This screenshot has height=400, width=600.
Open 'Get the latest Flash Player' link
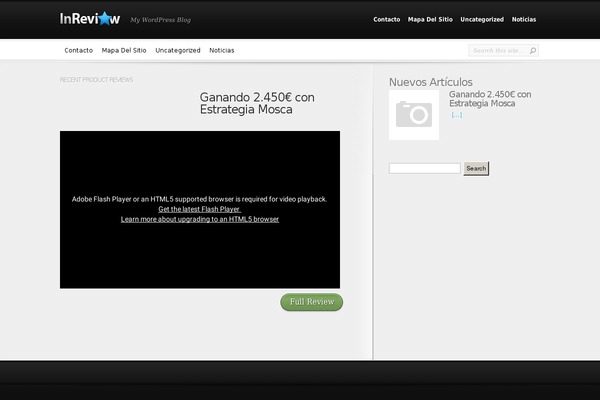[199, 209]
